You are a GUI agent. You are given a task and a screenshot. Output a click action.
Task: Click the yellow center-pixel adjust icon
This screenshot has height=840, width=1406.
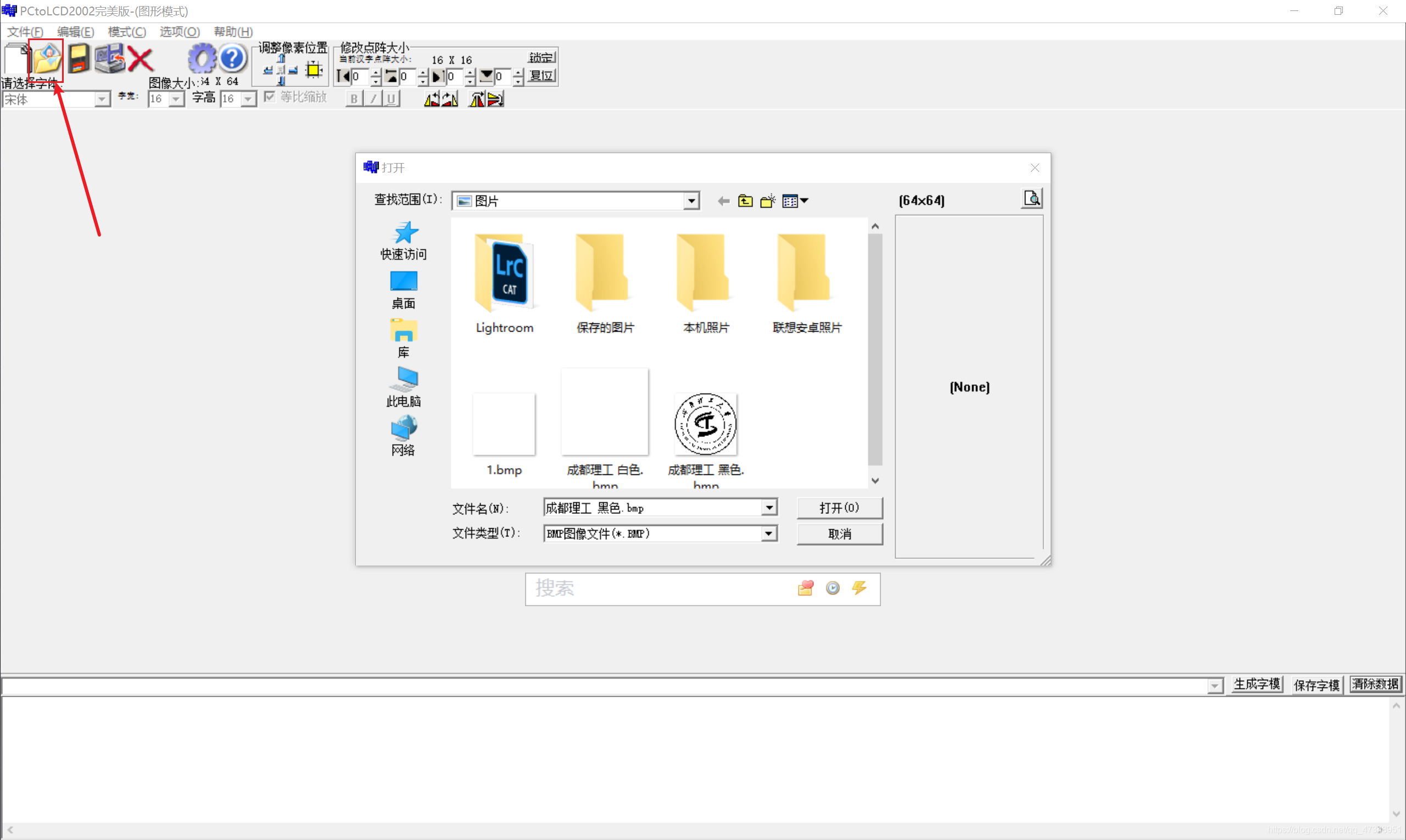(x=314, y=70)
